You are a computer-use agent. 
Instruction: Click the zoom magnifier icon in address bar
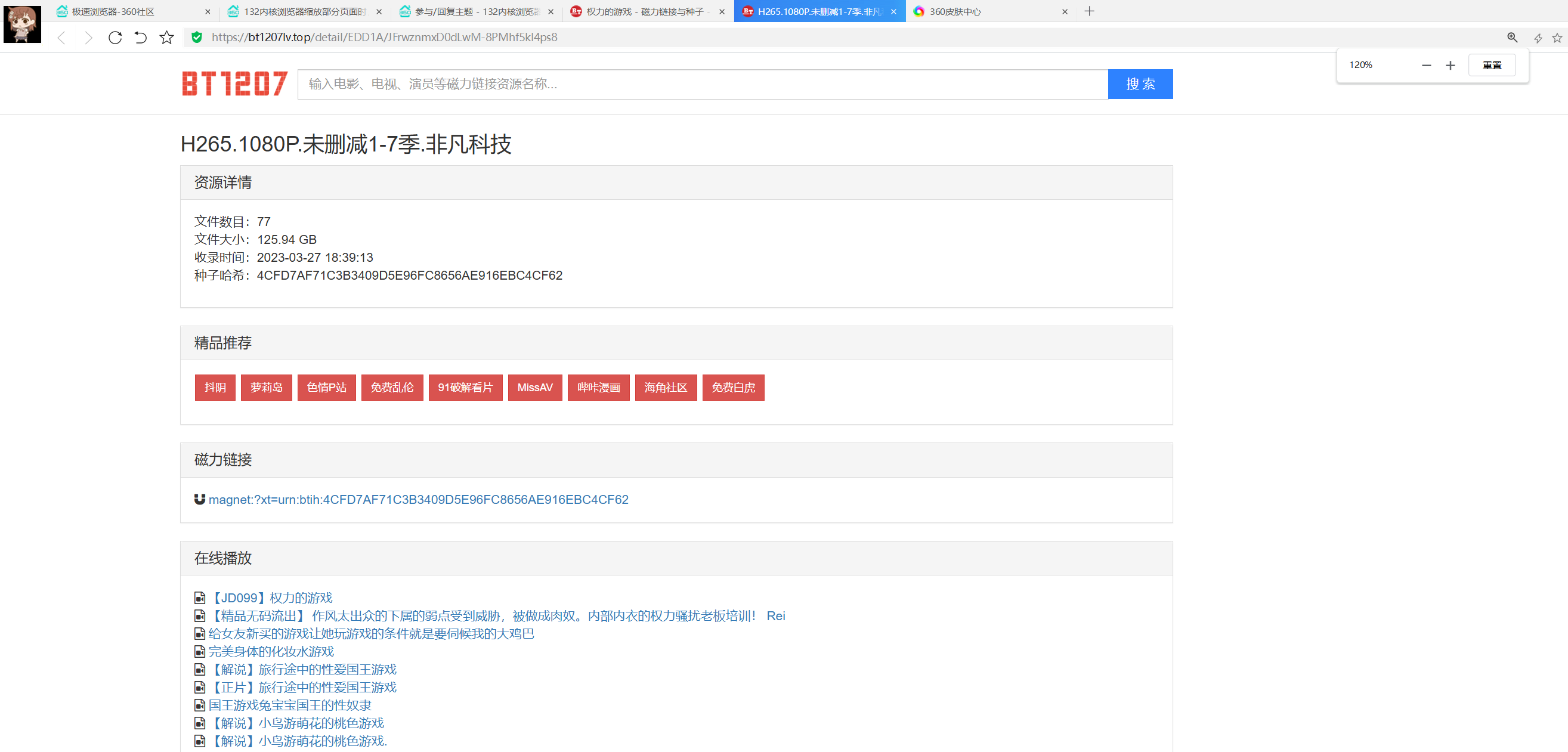click(x=1512, y=38)
